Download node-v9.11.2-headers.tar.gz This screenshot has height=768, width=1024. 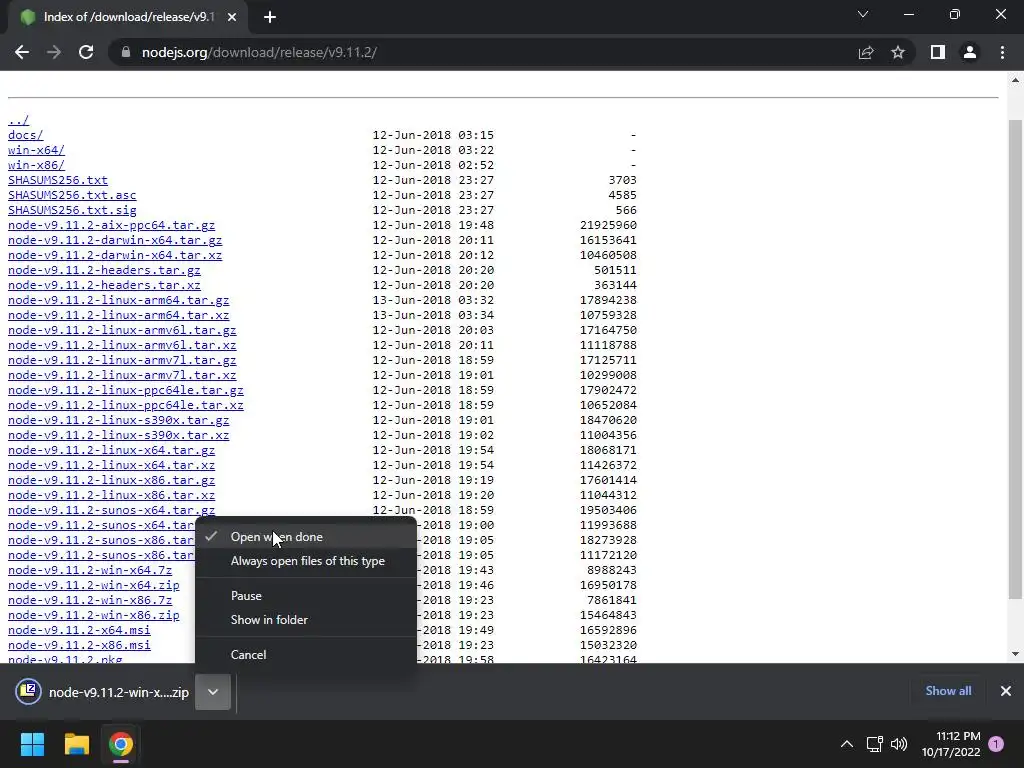pyautogui.click(x=104, y=270)
